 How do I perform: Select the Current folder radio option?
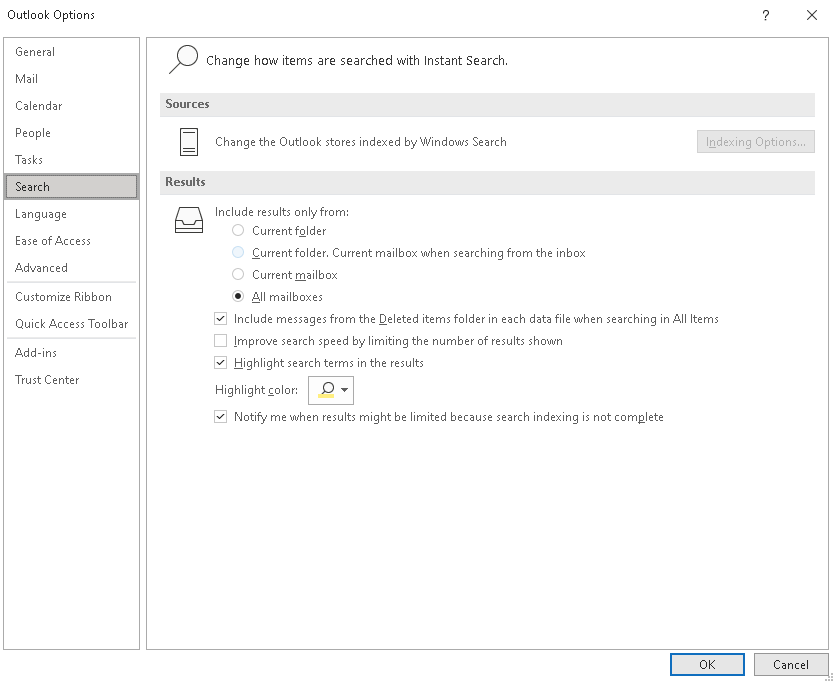(238, 231)
